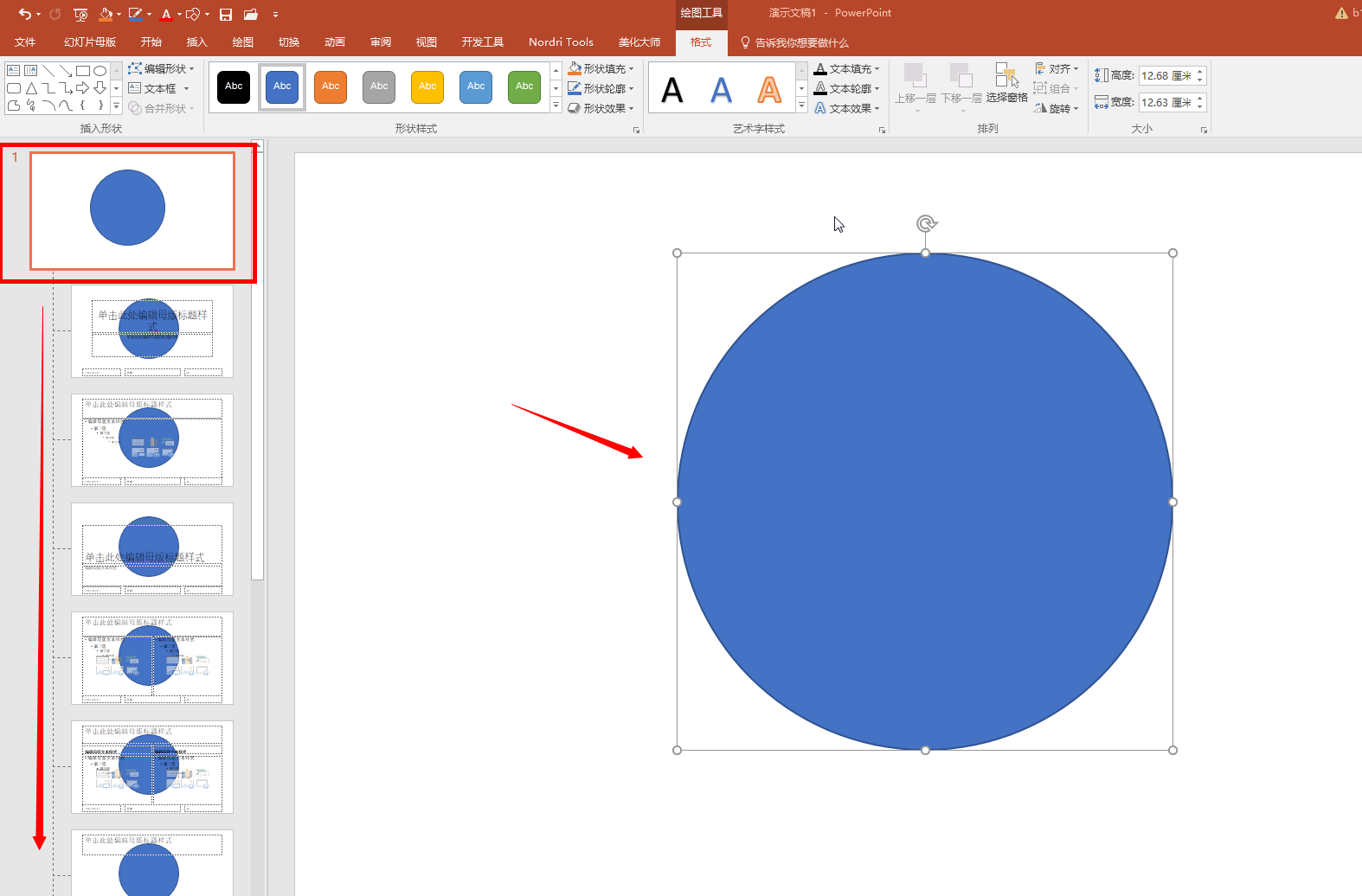Click the shape outline pen icon in quick access toolbar
The height and width of the screenshot is (896, 1362).
pos(135,14)
